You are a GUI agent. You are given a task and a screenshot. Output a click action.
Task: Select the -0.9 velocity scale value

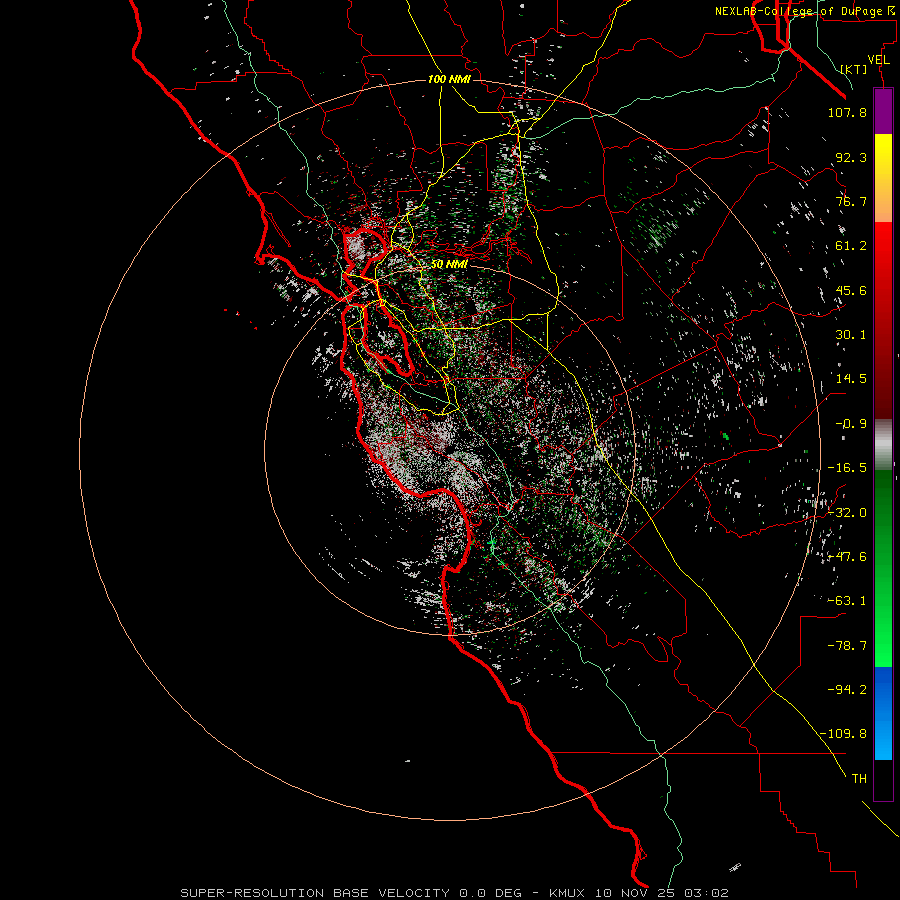pyautogui.click(x=851, y=424)
